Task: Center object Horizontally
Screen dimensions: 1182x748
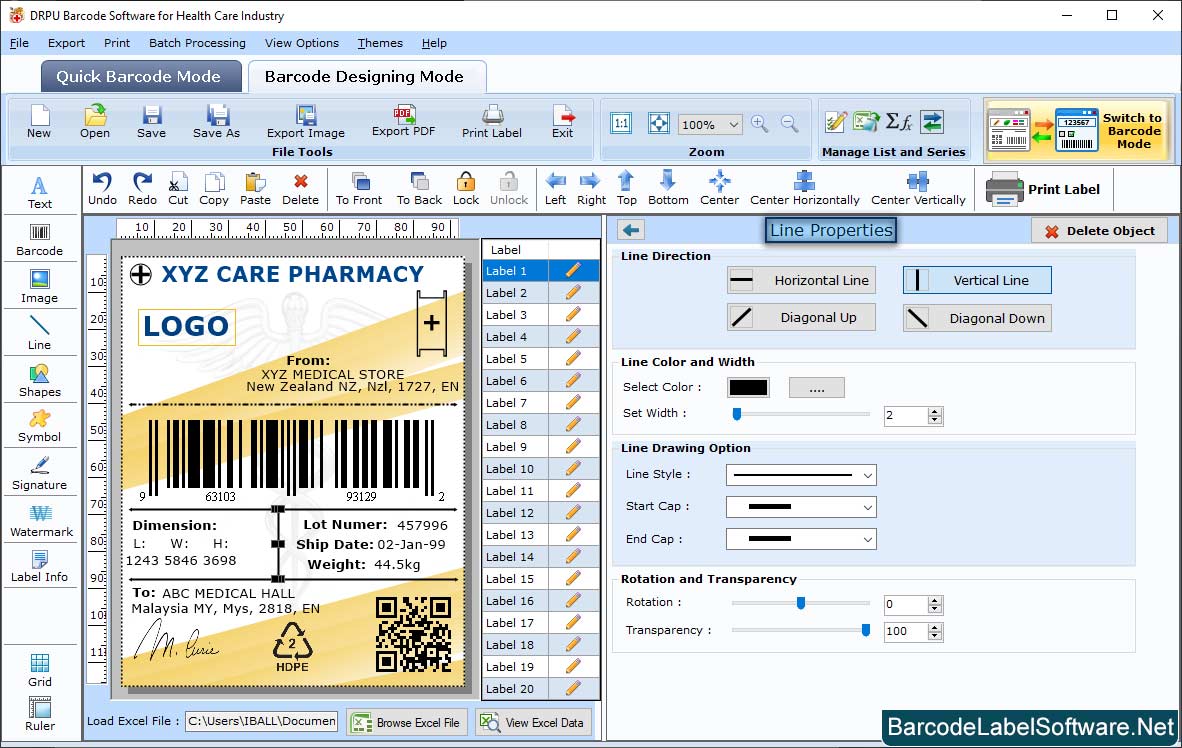Action: (804, 189)
